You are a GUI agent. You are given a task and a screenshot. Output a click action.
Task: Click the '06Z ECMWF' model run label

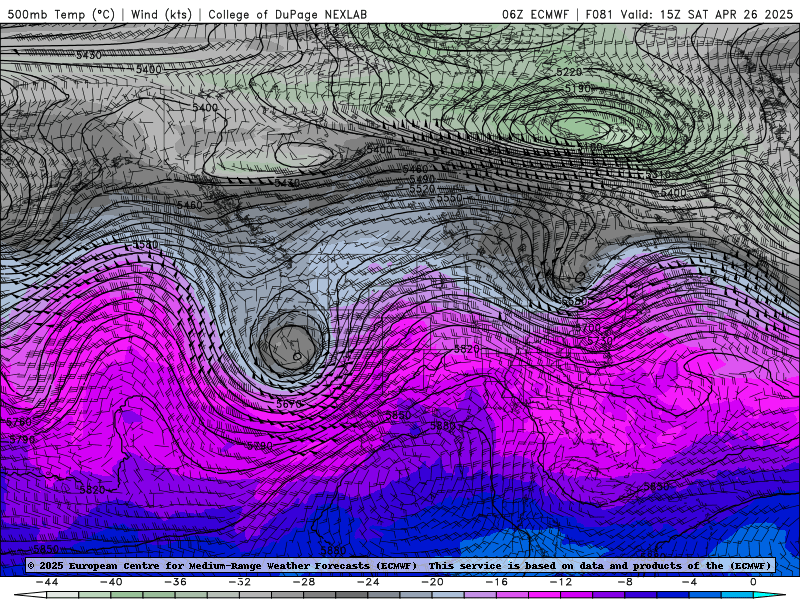(535, 14)
